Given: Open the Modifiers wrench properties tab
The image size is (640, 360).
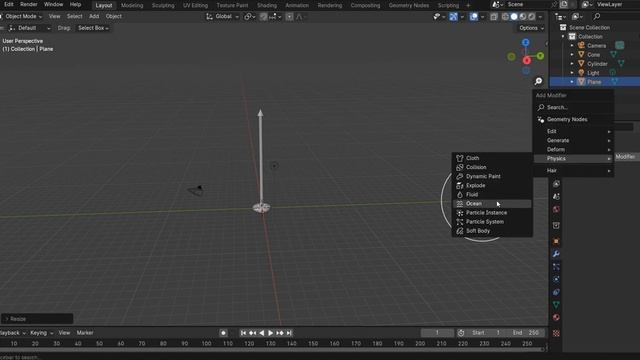Looking at the screenshot, I should pyautogui.click(x=556, y=254).
